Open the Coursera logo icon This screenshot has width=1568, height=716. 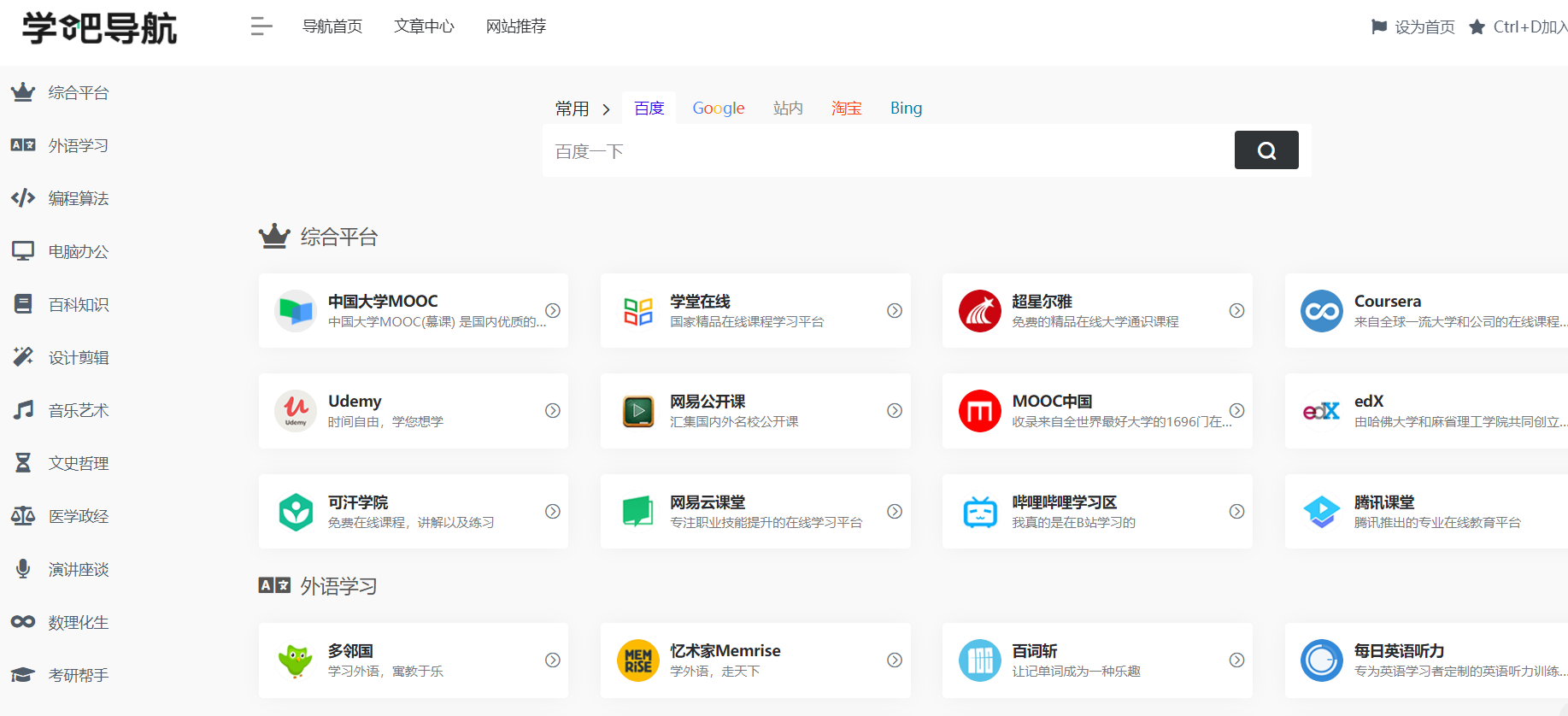(x=1322, y=311)
